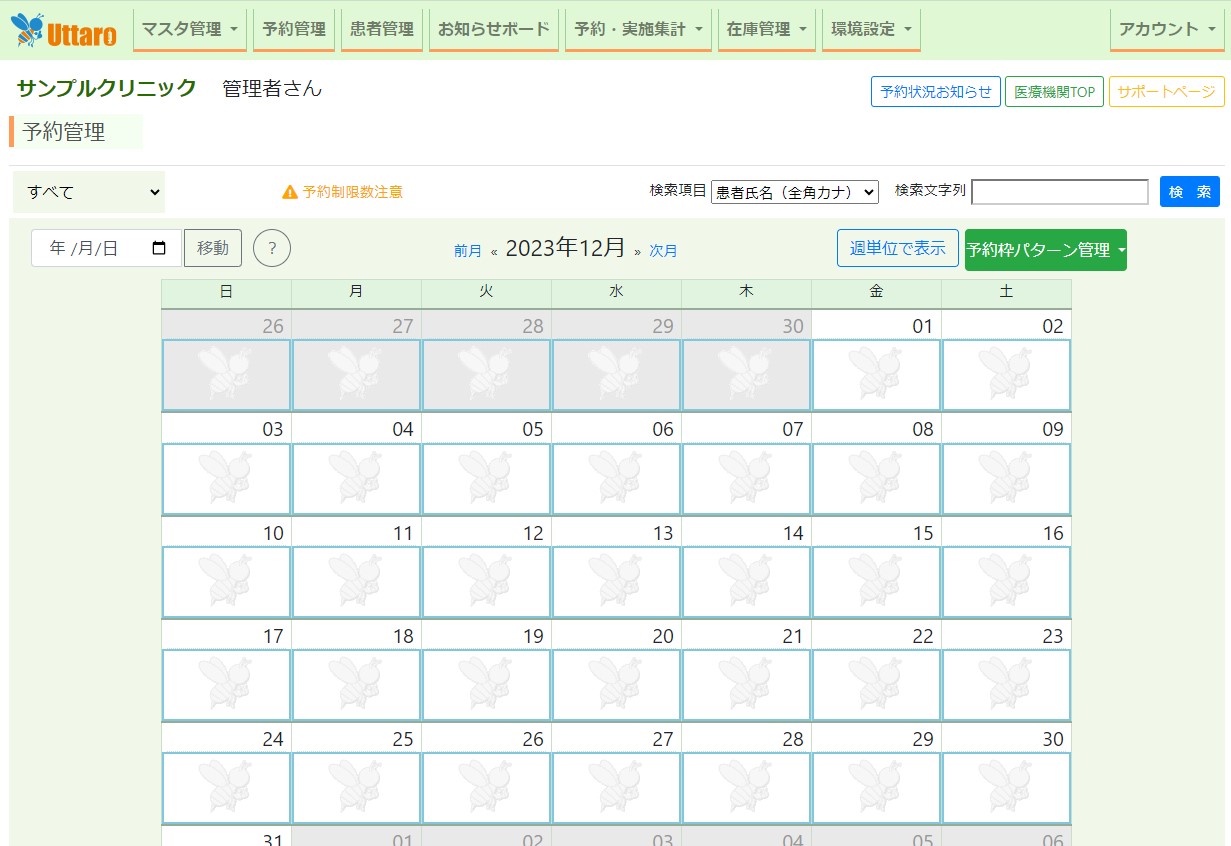Open the 在庫管理 dropdown menu

(x=767, y=30)
